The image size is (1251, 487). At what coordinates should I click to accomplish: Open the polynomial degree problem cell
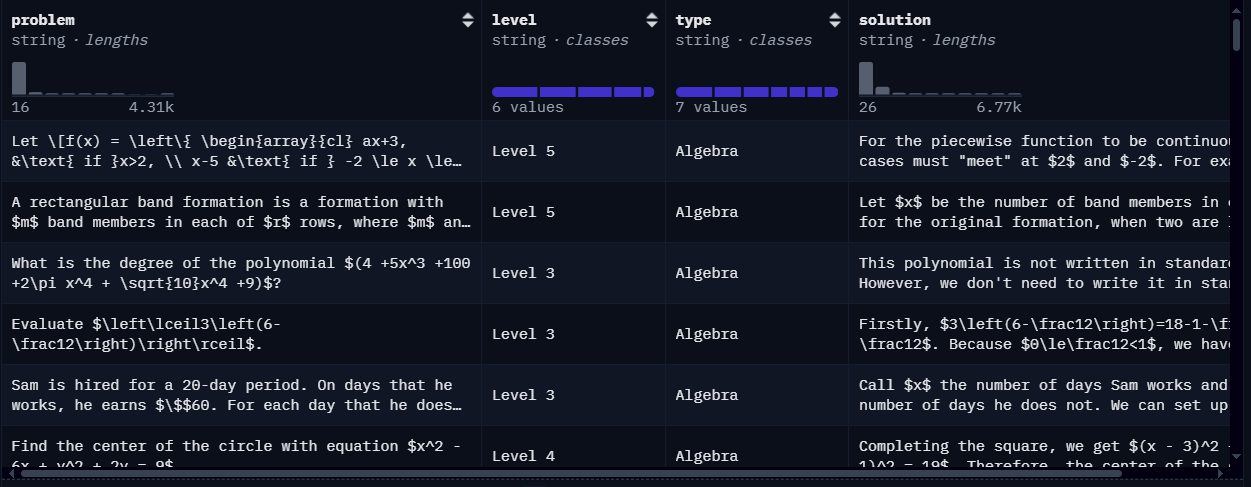[x=241, y=273]
